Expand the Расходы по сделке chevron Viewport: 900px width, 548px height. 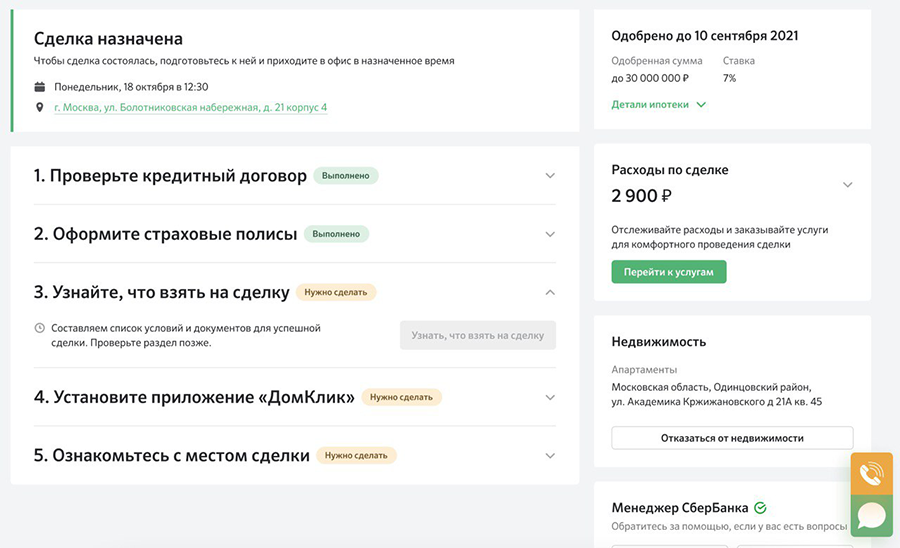click(847, 185)
